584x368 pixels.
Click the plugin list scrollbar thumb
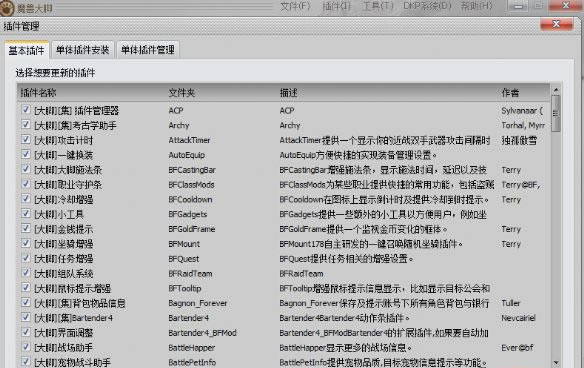[x=556, y=114]
